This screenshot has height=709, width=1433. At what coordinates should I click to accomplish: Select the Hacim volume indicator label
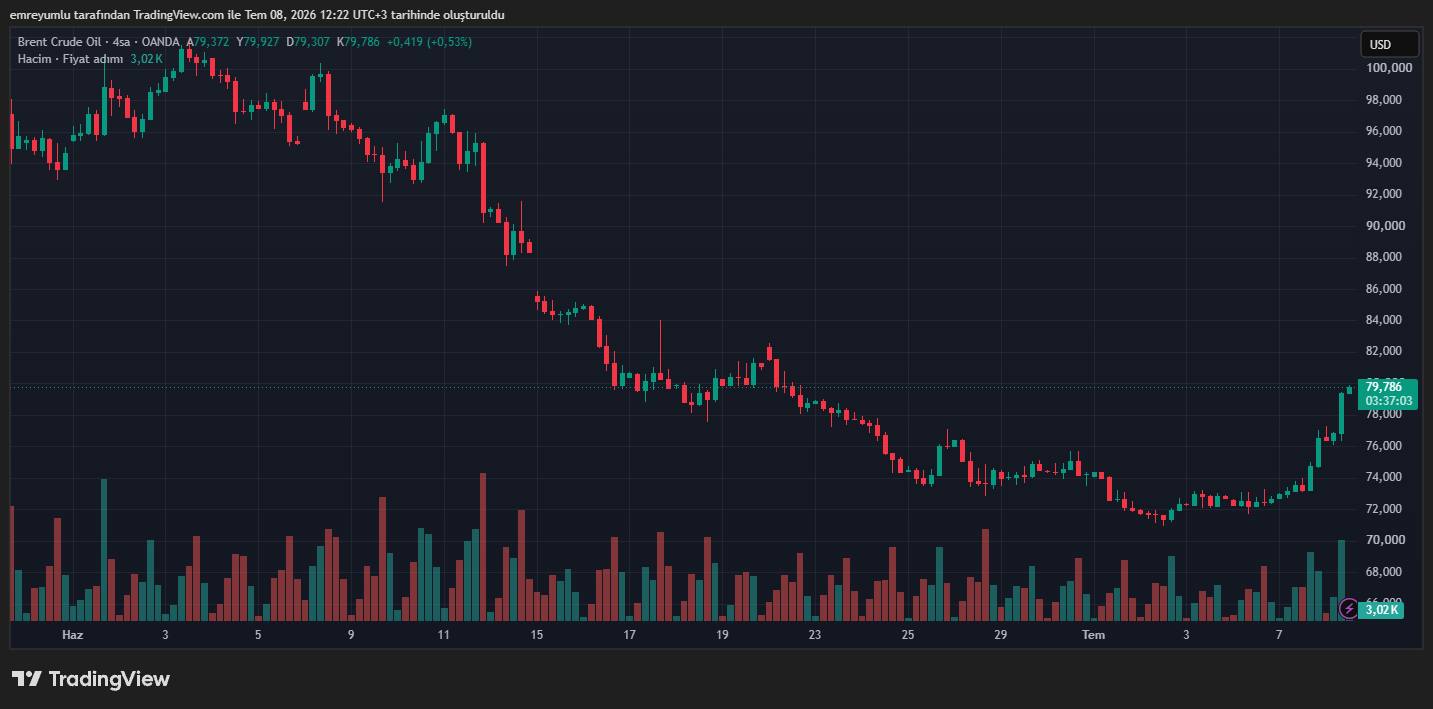tap(35, 59)
